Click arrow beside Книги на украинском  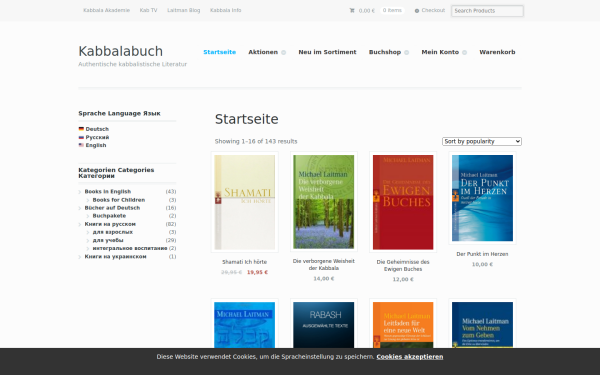[80, 257]
